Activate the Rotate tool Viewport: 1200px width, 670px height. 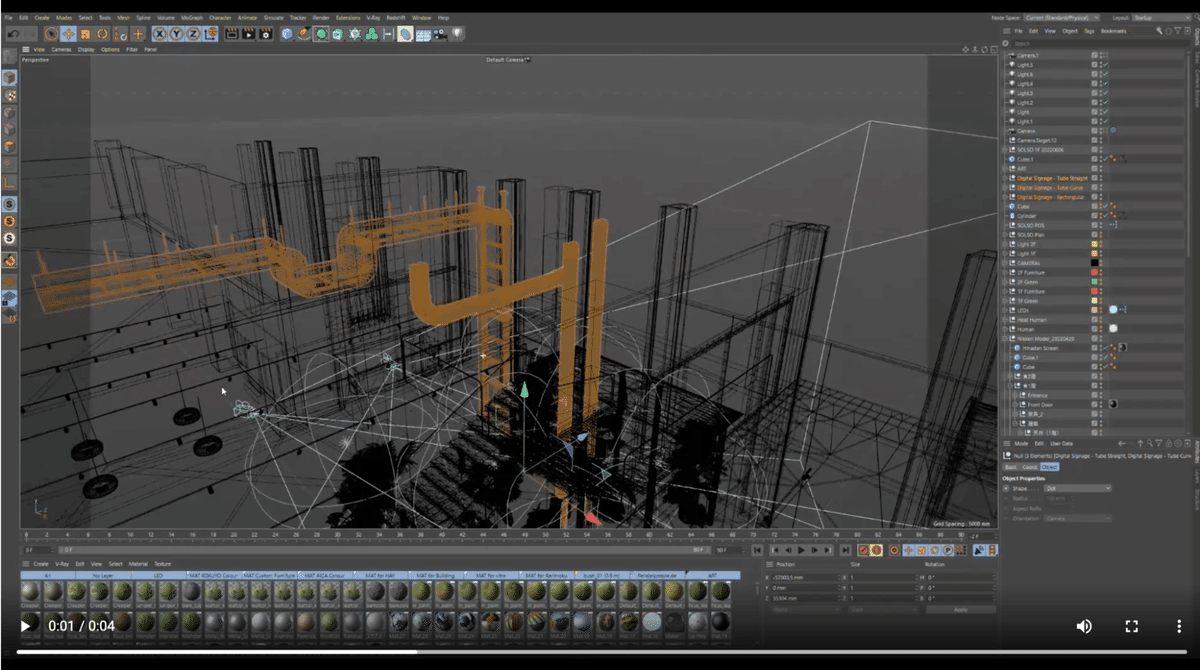[102, 34]
